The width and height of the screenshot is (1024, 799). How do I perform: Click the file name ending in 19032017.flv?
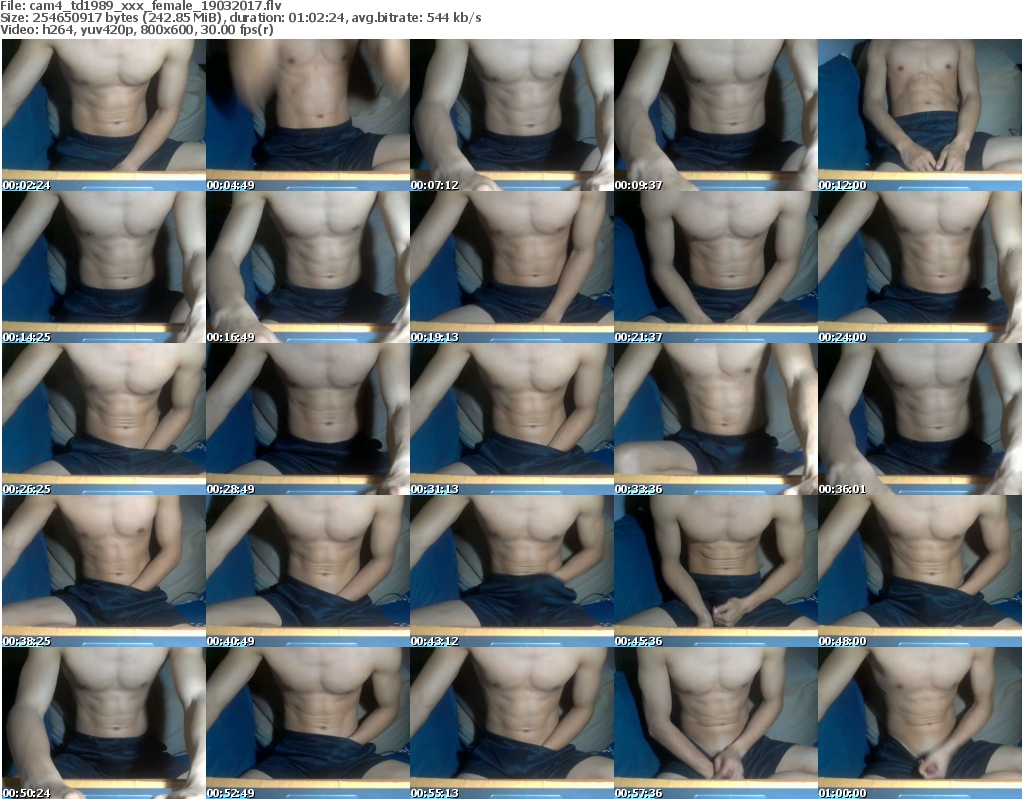coord(155,6)
